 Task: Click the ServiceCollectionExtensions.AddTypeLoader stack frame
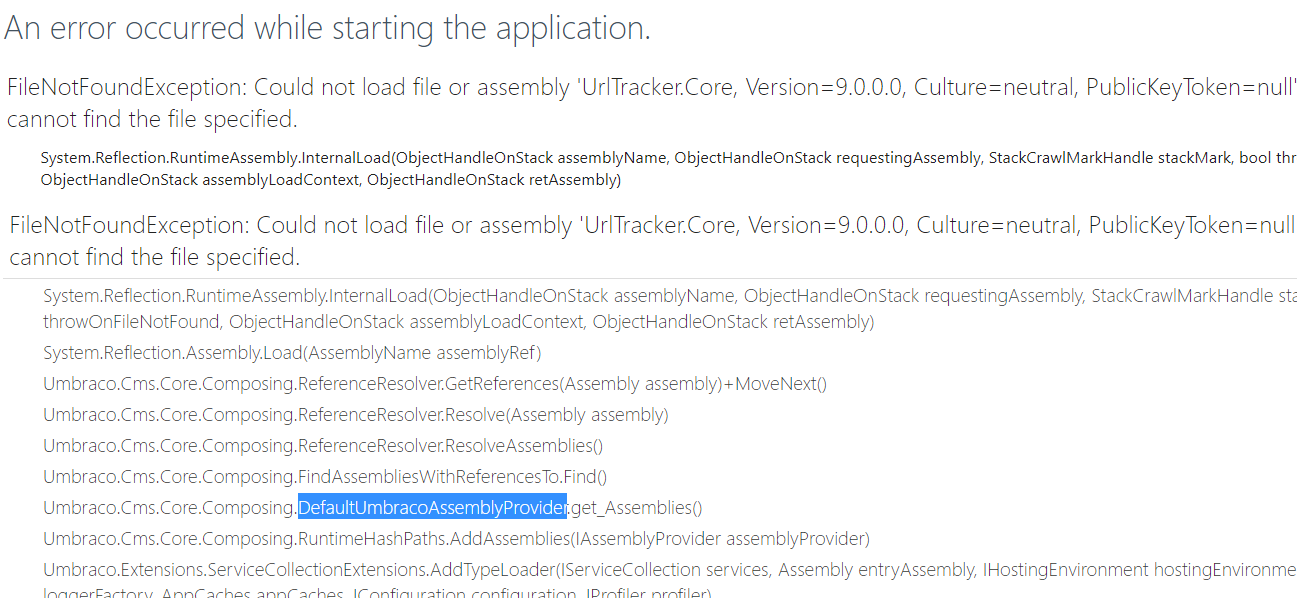(x=670, y=570)
